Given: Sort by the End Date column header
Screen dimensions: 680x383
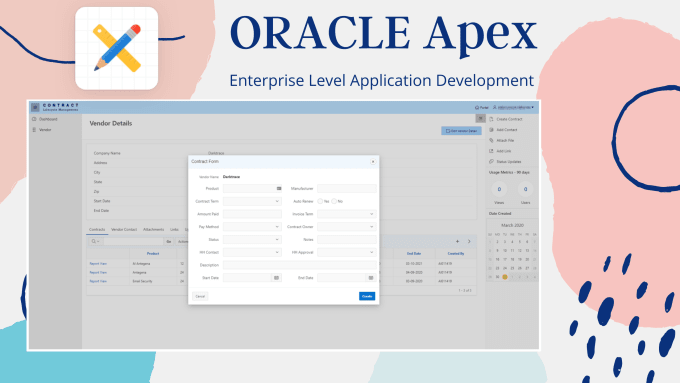Looking at the screenshot, I should coord(414,253).
